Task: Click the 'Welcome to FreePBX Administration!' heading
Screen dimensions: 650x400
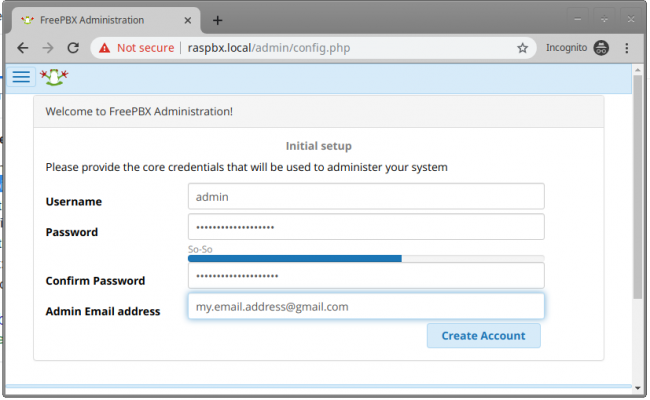Action: pos(139,112)
